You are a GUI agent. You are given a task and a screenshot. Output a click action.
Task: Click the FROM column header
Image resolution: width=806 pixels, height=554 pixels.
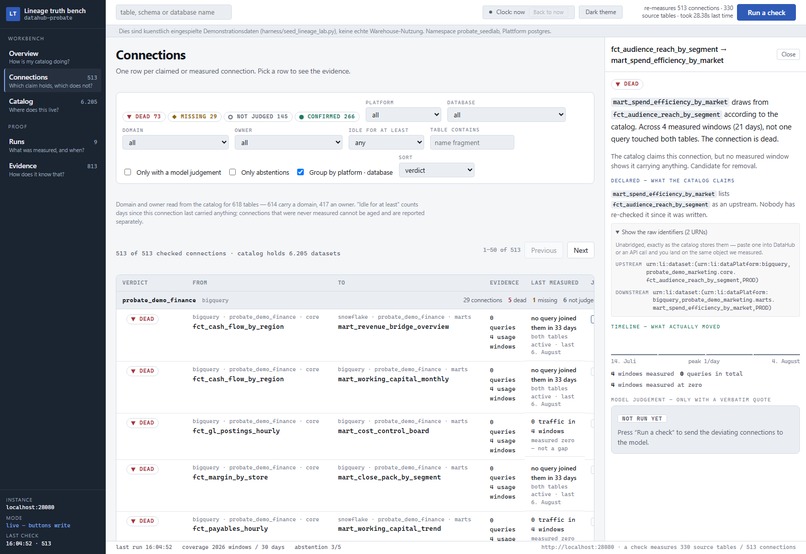click(200, 283)
